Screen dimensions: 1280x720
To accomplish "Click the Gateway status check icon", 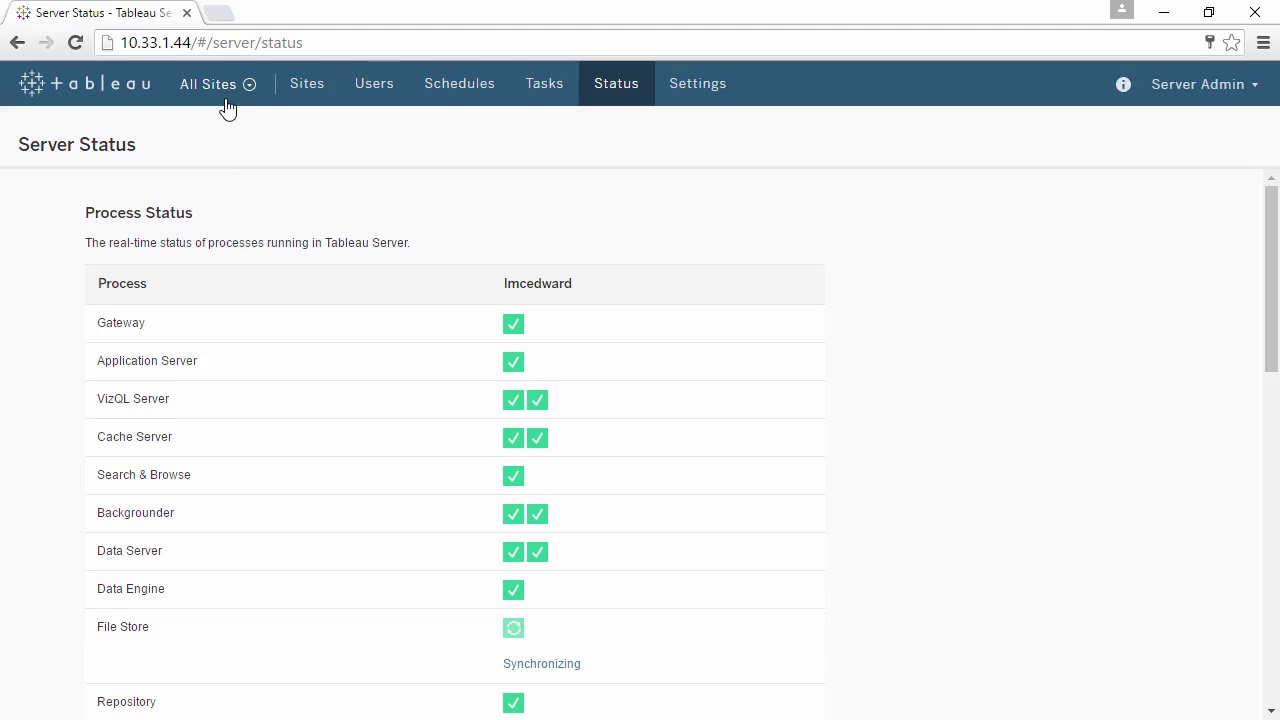I will coord(513,324).
